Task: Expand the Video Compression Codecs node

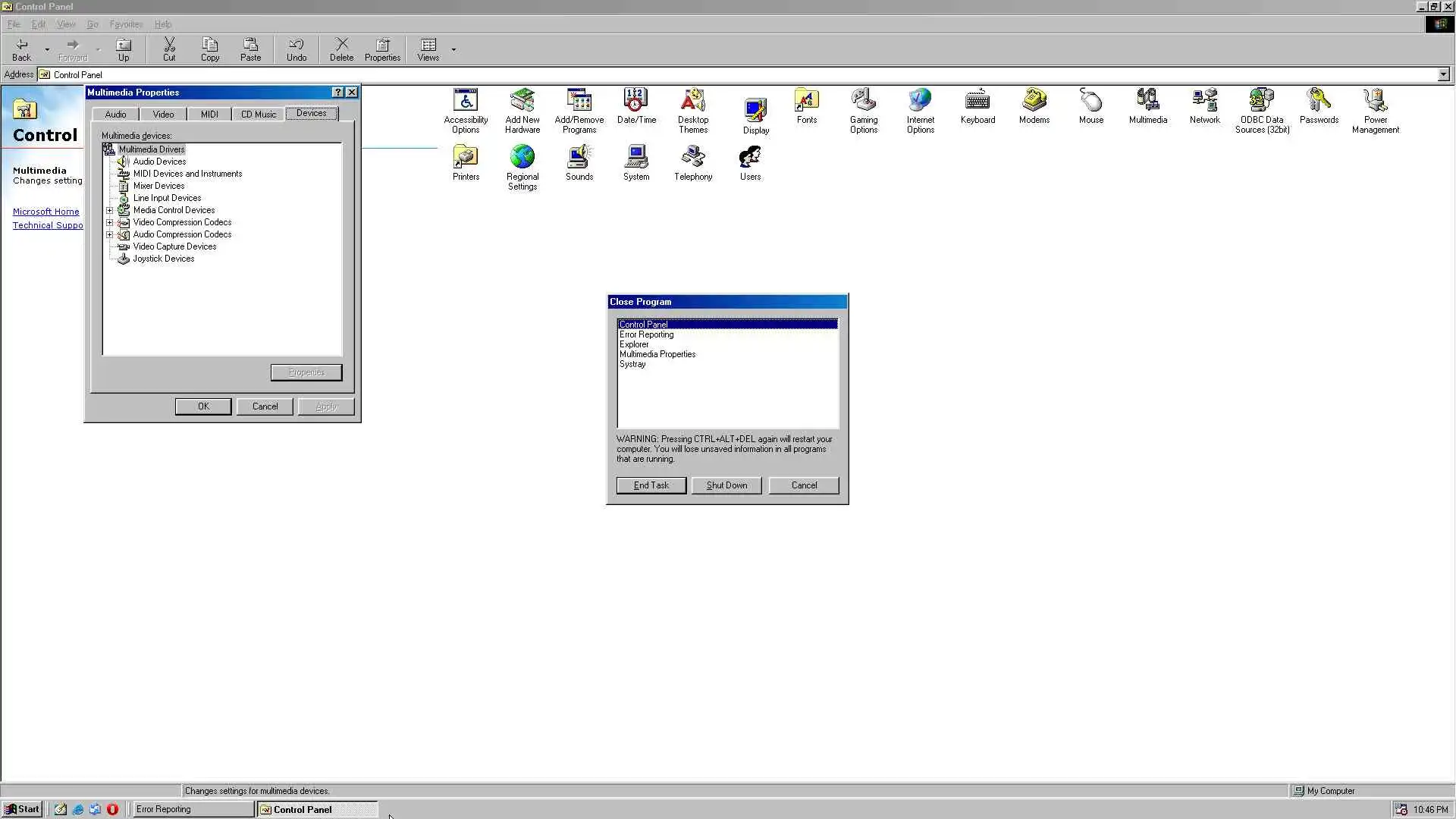Action: point(109,222)
